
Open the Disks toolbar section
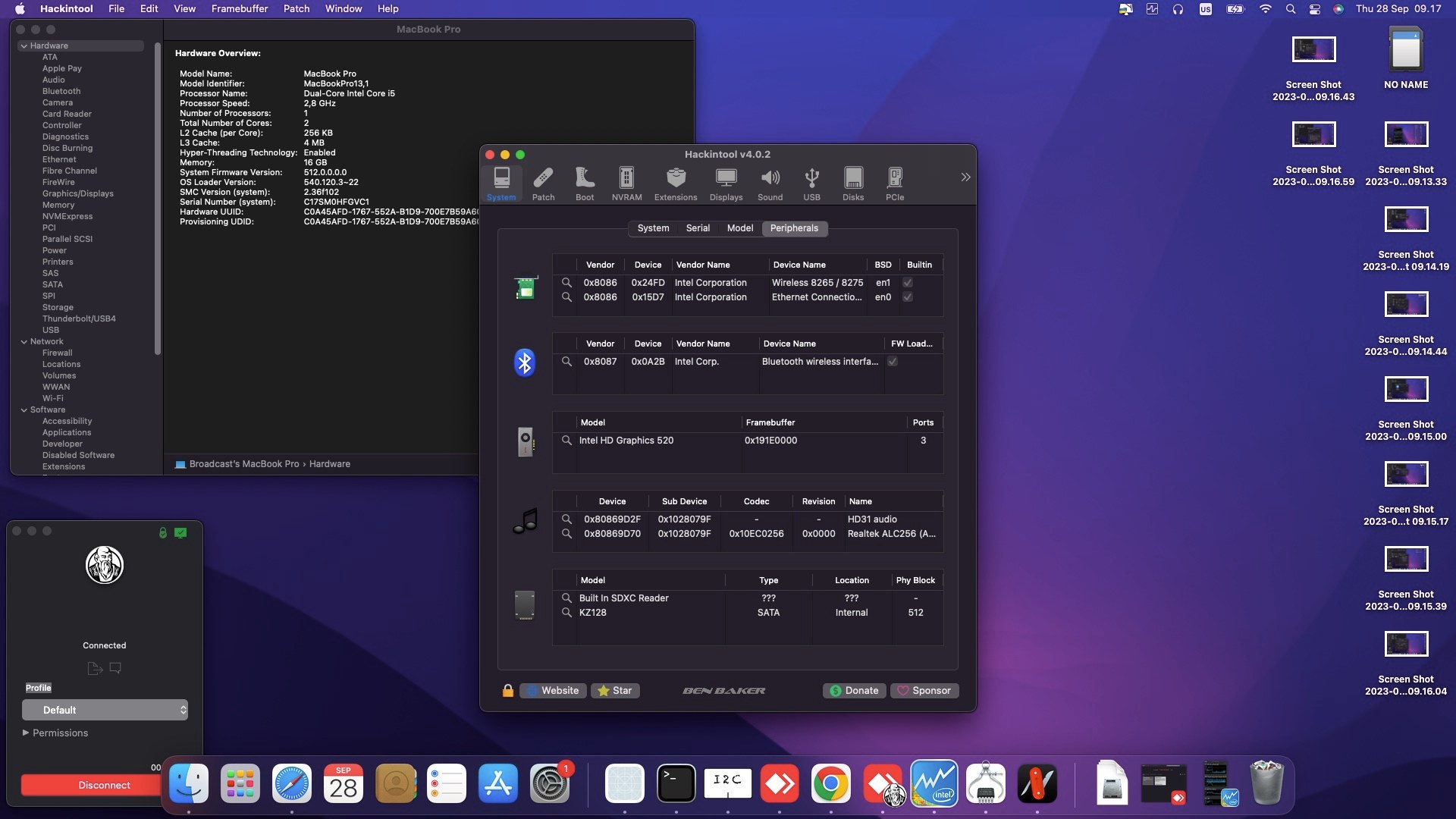[x=853, y=184]
